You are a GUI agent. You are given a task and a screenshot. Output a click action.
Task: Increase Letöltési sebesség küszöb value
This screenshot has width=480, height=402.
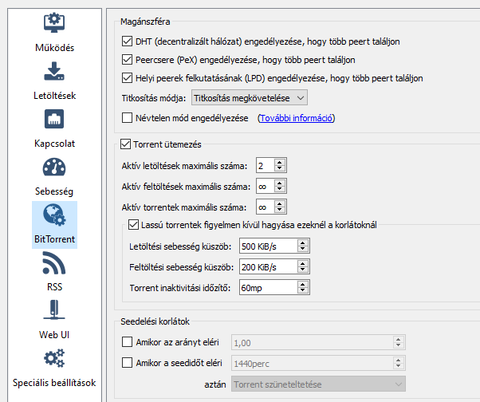point(303,243)
